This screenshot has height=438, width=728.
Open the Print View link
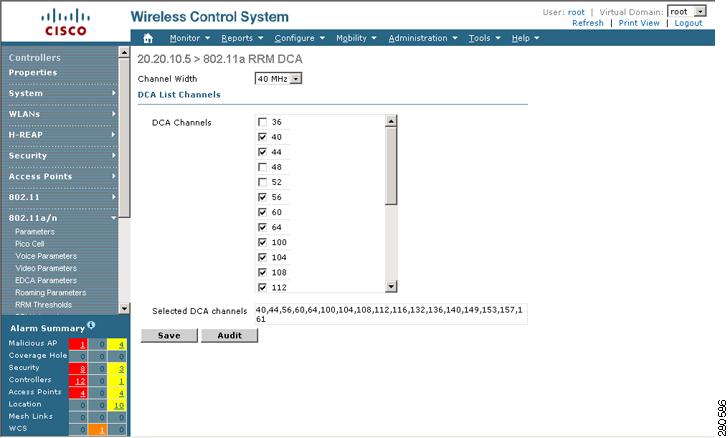639,23
